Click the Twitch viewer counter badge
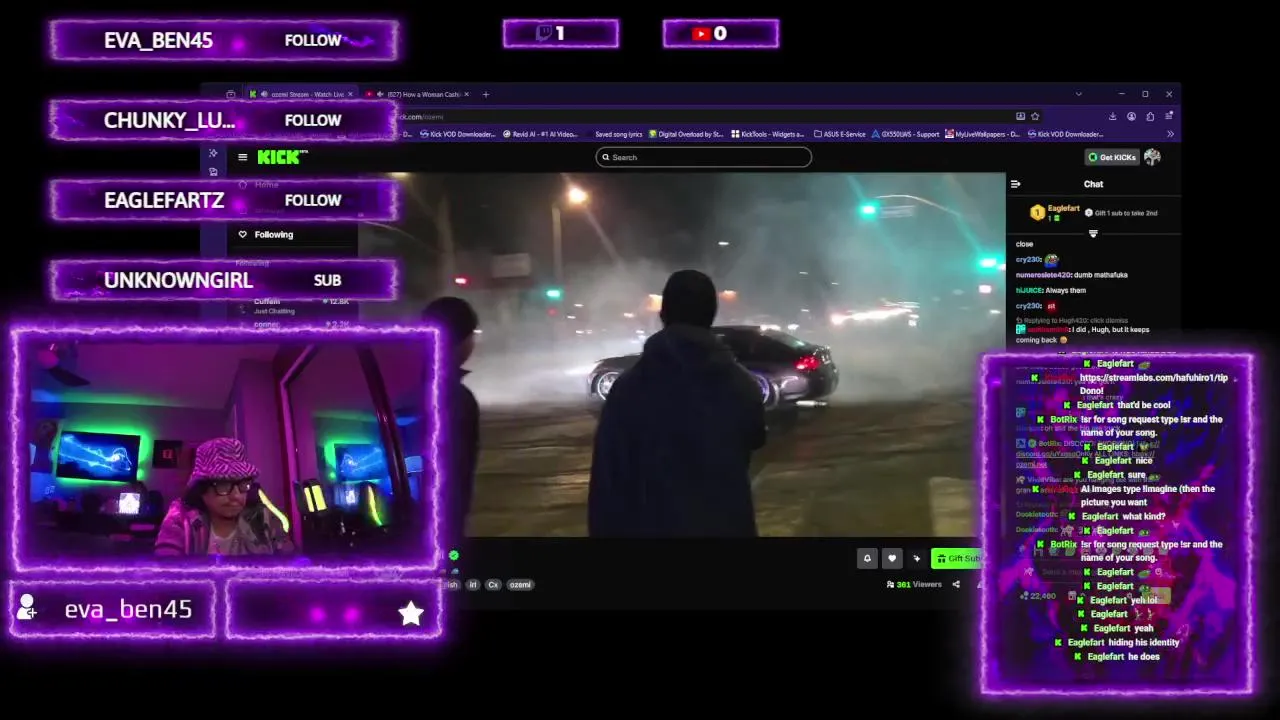1280x720 pixels. (560, 34)
